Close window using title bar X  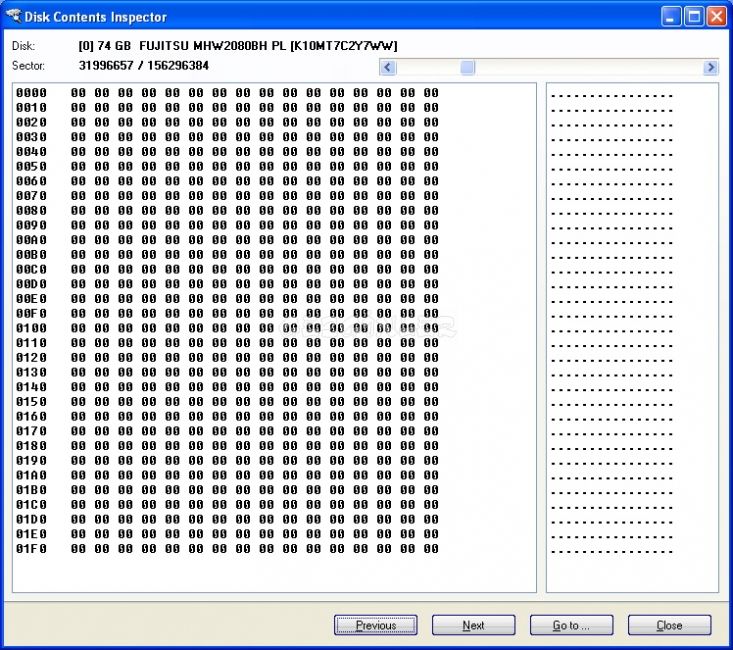coord(716,17)
